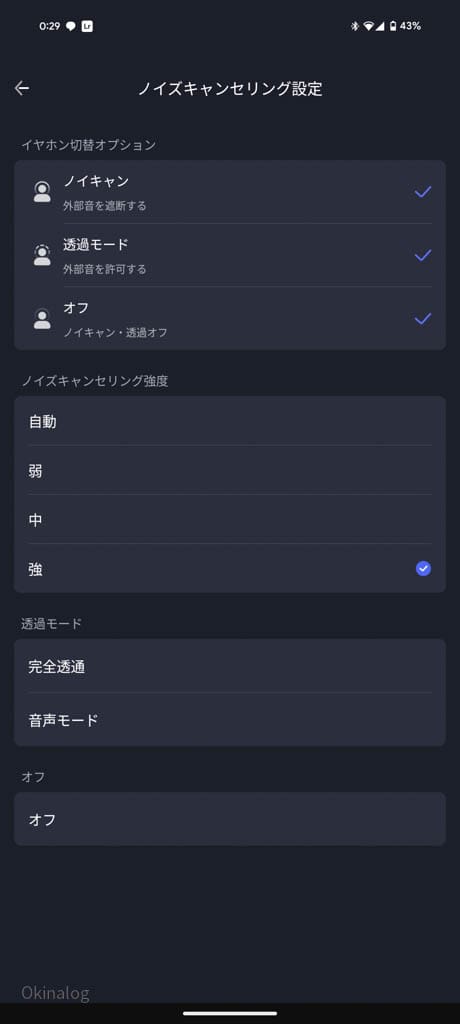Tap the home gesture bar

[230, 1013]
